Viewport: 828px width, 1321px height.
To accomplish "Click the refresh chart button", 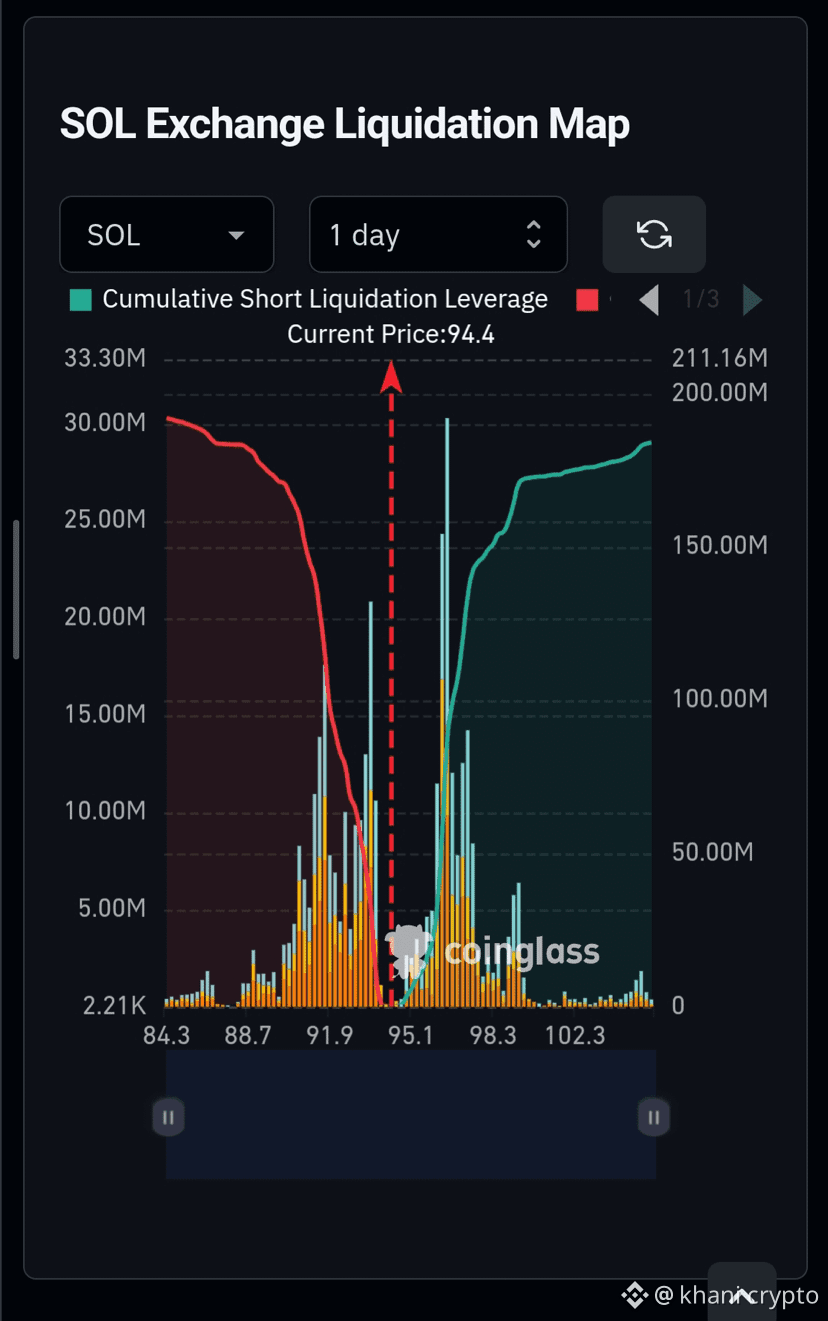I will point(654,235).
